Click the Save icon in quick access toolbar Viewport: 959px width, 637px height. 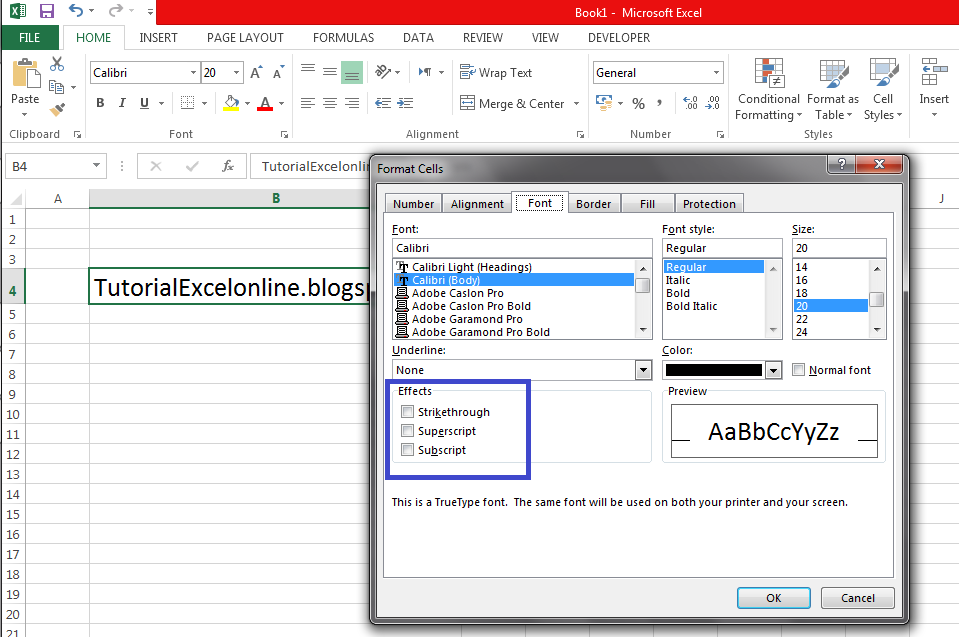coord(46,11)
